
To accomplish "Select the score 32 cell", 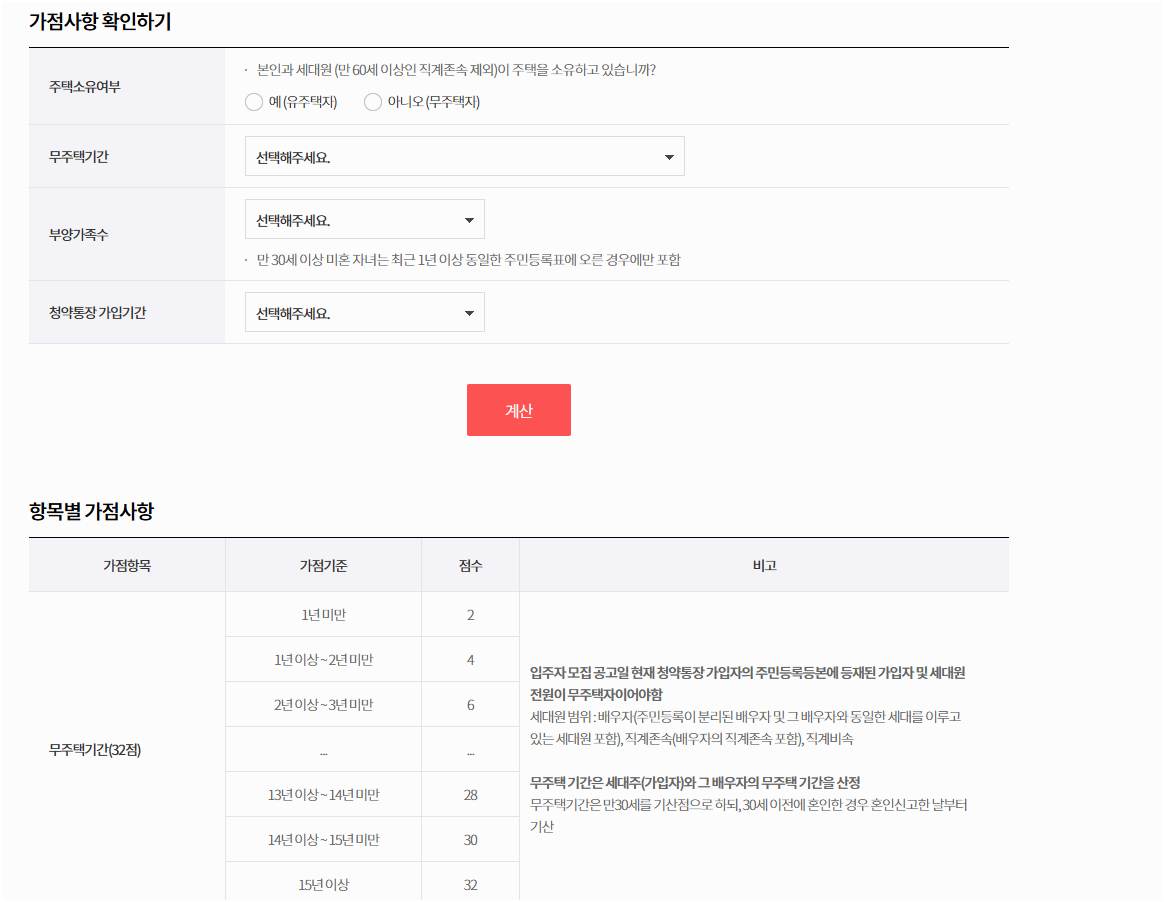I will [470, 883].
